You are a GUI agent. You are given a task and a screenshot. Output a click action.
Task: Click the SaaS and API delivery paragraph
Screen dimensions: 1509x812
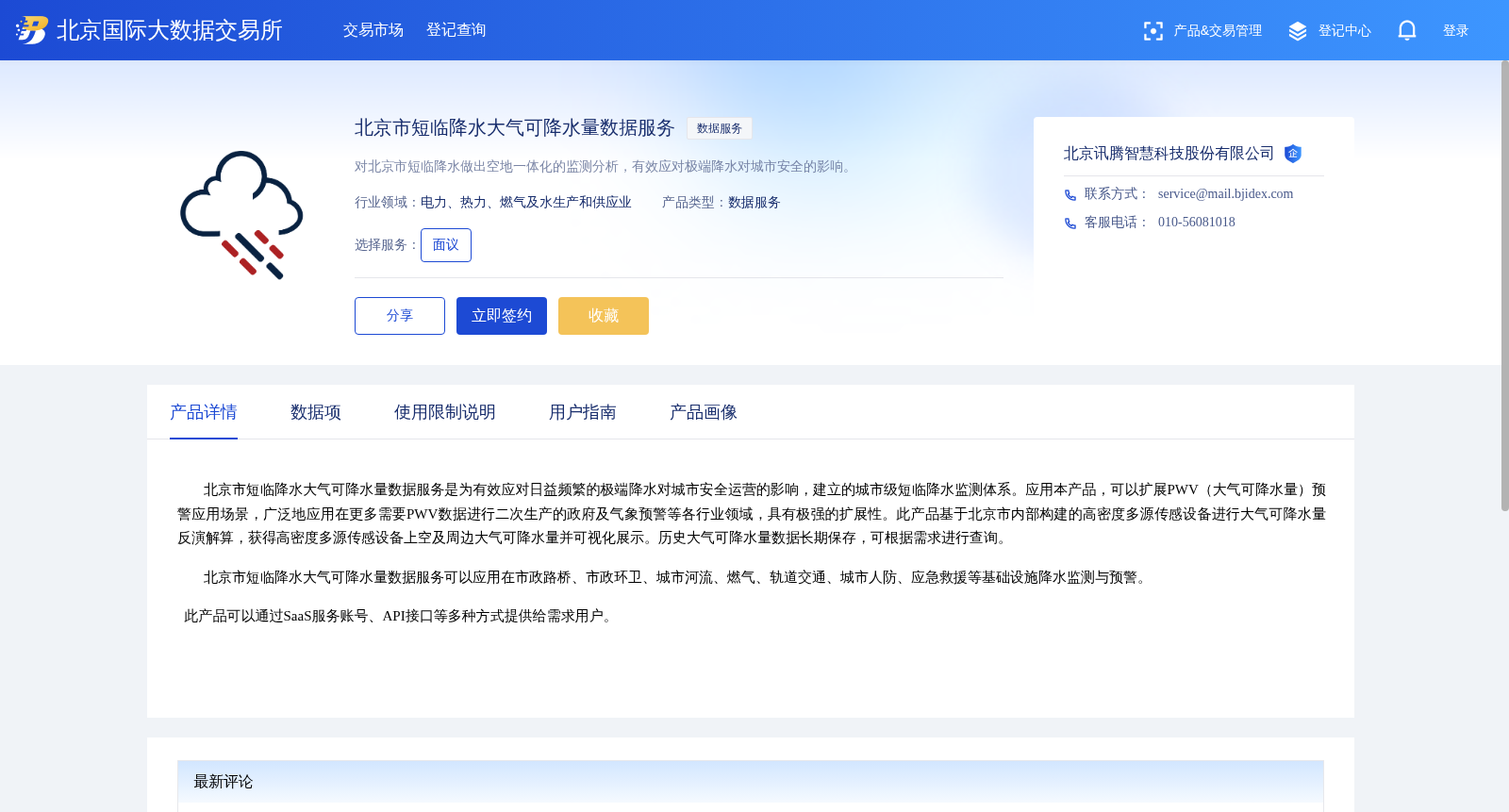click(400, 616)
